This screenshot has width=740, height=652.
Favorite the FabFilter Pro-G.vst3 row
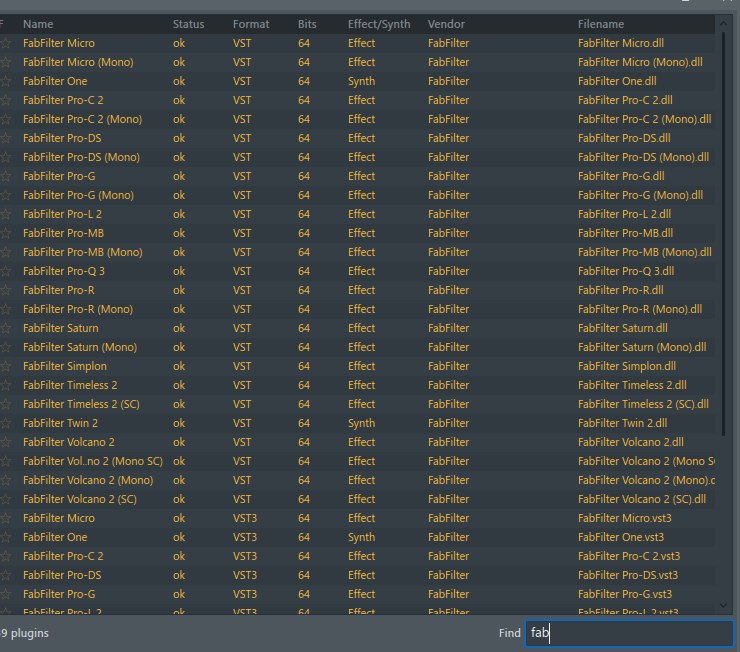pyautogui.click(x=5, y=594)
